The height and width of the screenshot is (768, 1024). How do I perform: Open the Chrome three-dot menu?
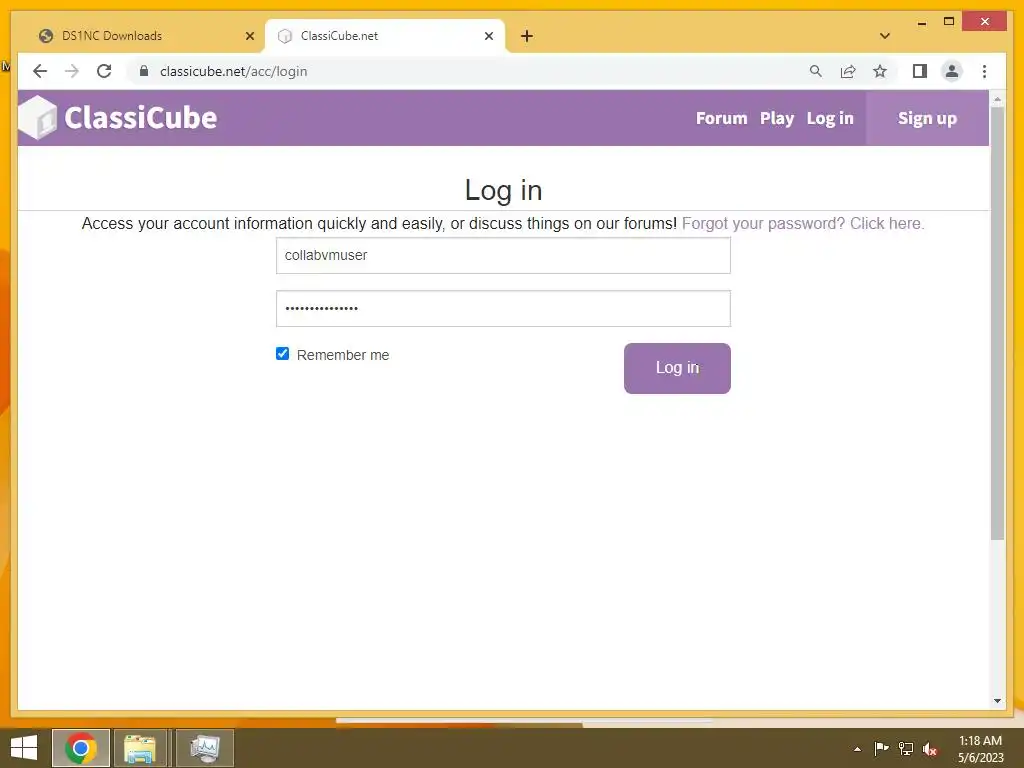pos(984,71)
